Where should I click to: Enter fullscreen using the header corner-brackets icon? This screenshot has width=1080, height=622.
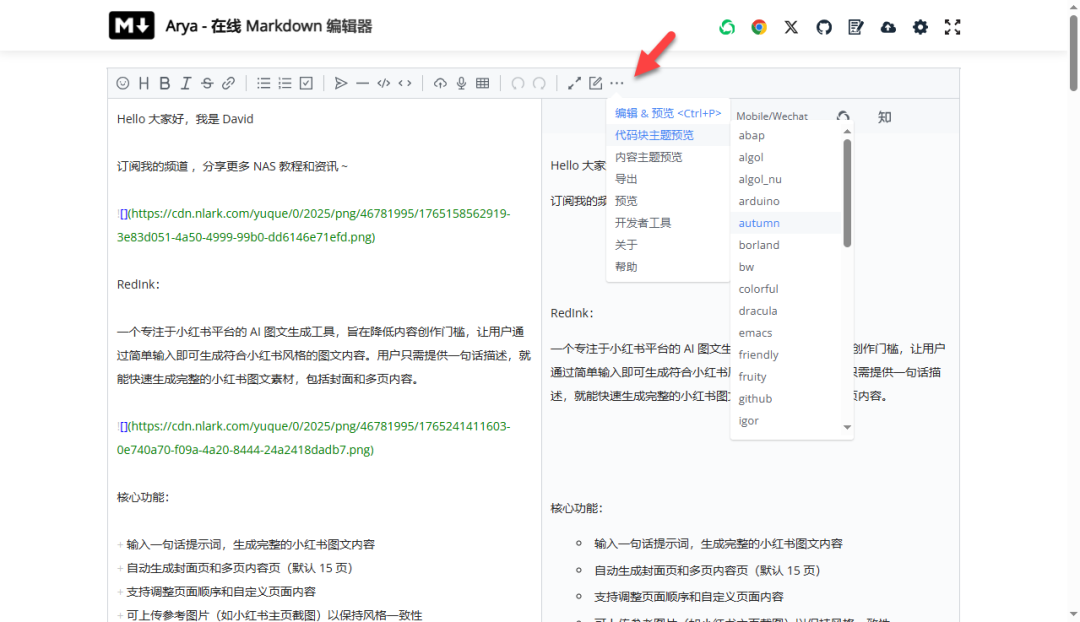[x=953, y=27]
